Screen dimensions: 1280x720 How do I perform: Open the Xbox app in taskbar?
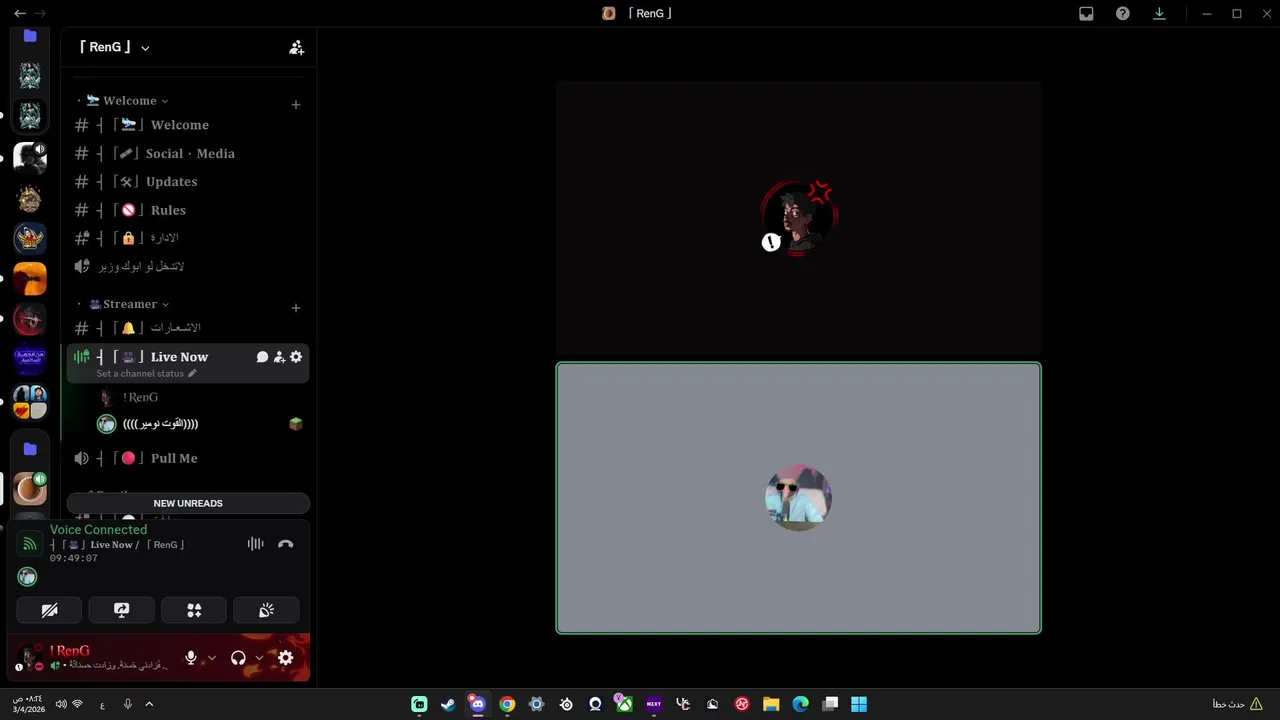pyautogui.click(x=624, y=704)
